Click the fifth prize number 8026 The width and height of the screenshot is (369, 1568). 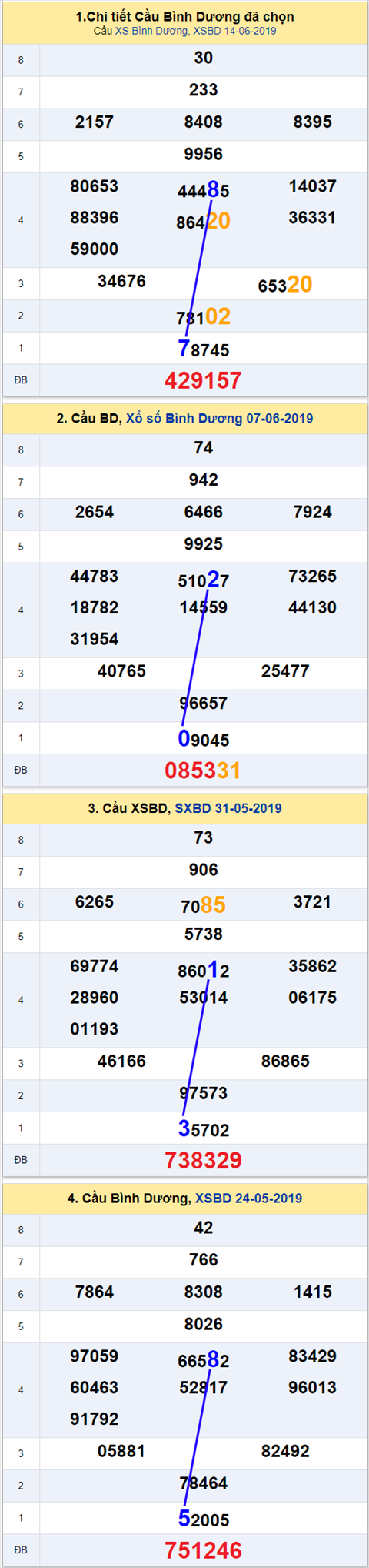[x=204, y=1324]
